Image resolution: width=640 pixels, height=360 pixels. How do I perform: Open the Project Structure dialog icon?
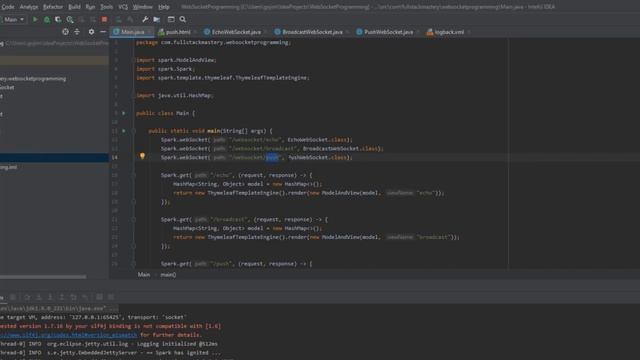(157, 19)
